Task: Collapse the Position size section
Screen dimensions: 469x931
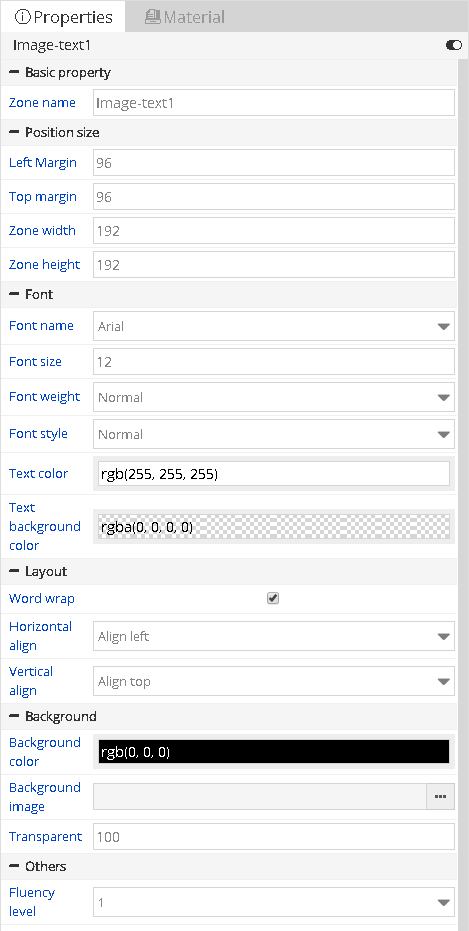Action: tap(14, 132)
